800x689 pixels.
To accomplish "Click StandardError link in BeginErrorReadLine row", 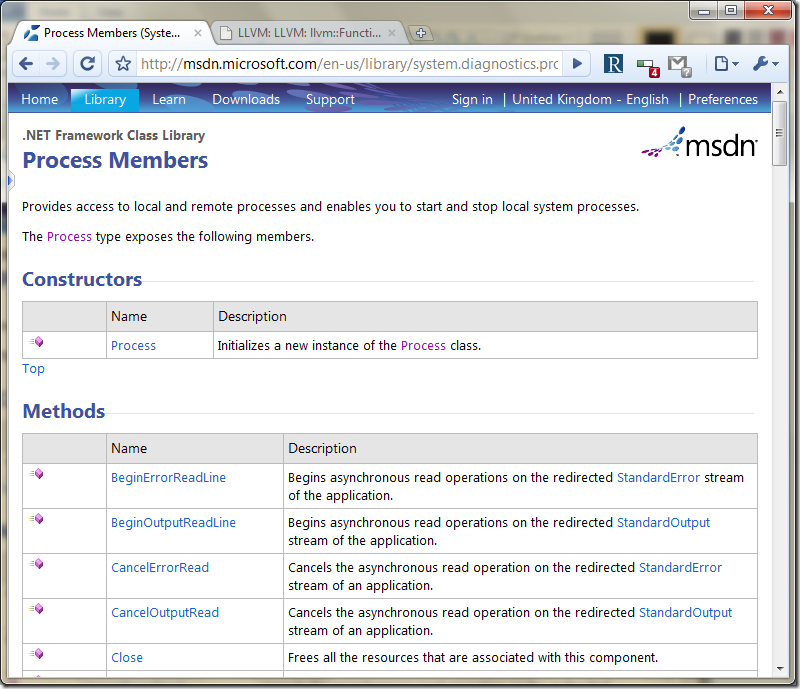I will point(658,478).
